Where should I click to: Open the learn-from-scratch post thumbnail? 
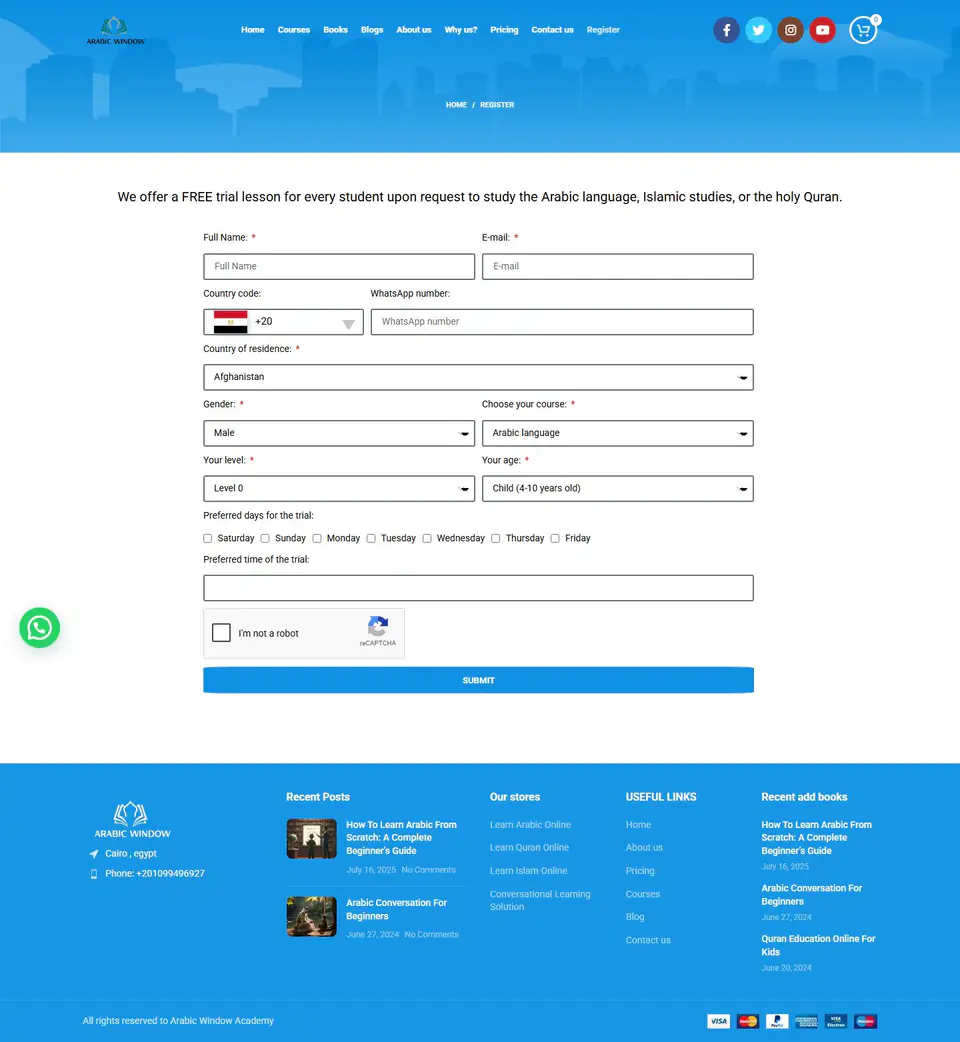click(312, 839)
